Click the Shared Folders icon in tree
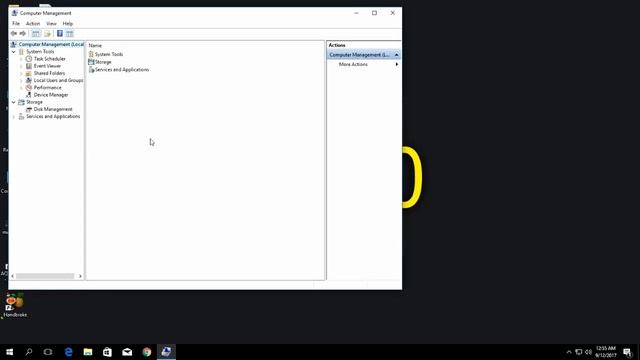 (x=29, y=73)
